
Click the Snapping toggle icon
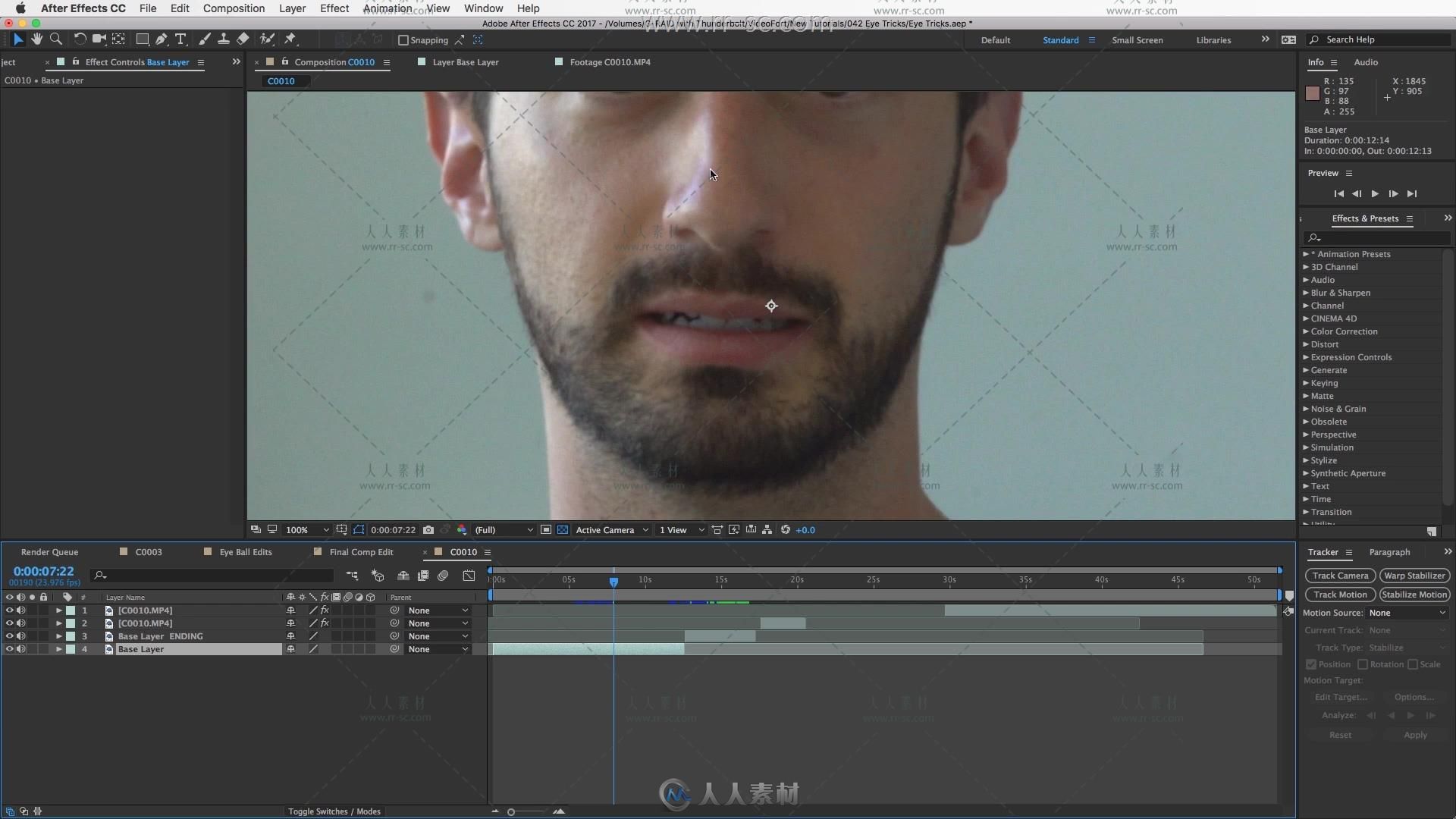pyautogui.click(x=404, y=39)
